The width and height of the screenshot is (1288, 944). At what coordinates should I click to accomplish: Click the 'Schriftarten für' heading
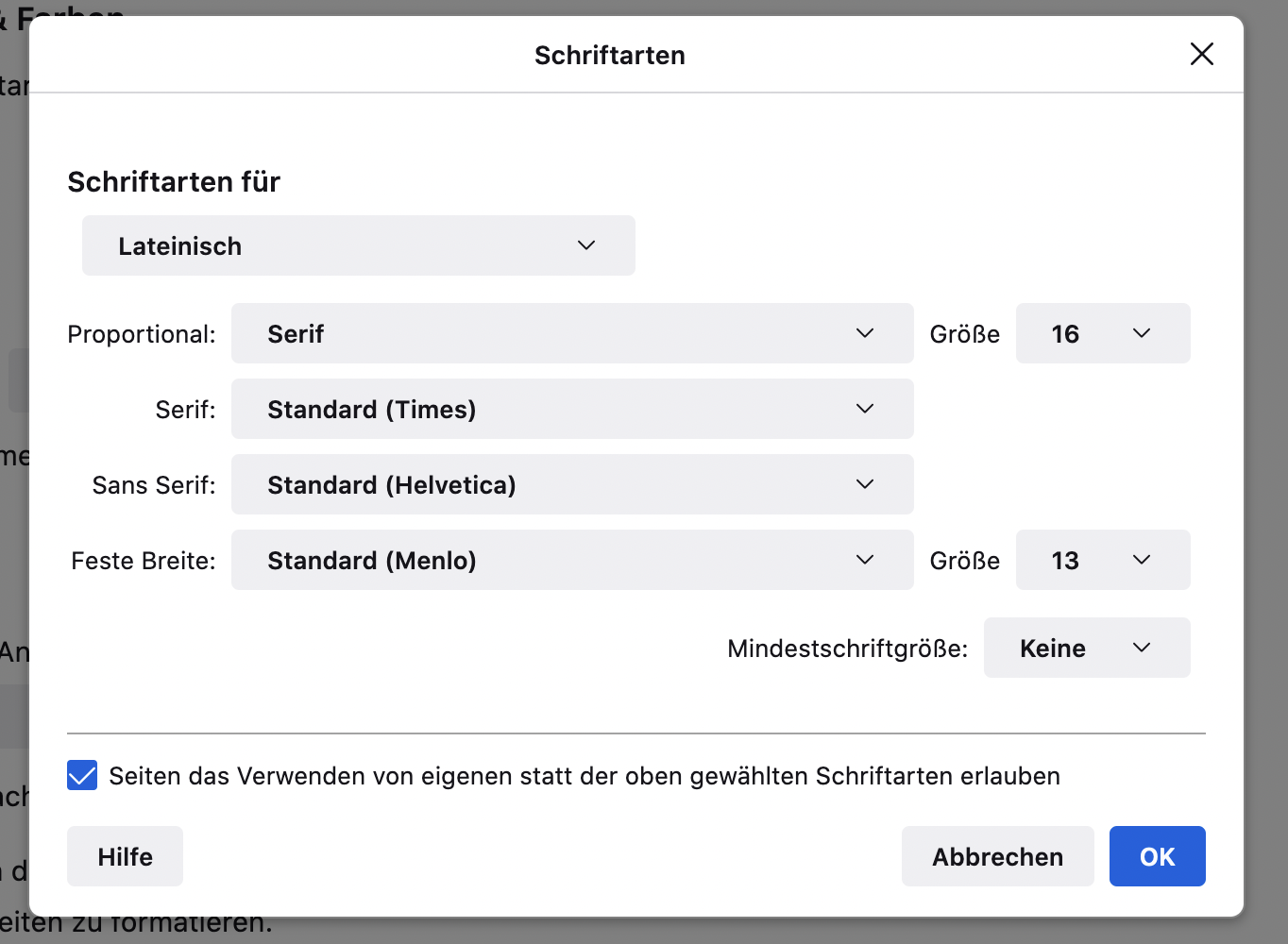174,181
